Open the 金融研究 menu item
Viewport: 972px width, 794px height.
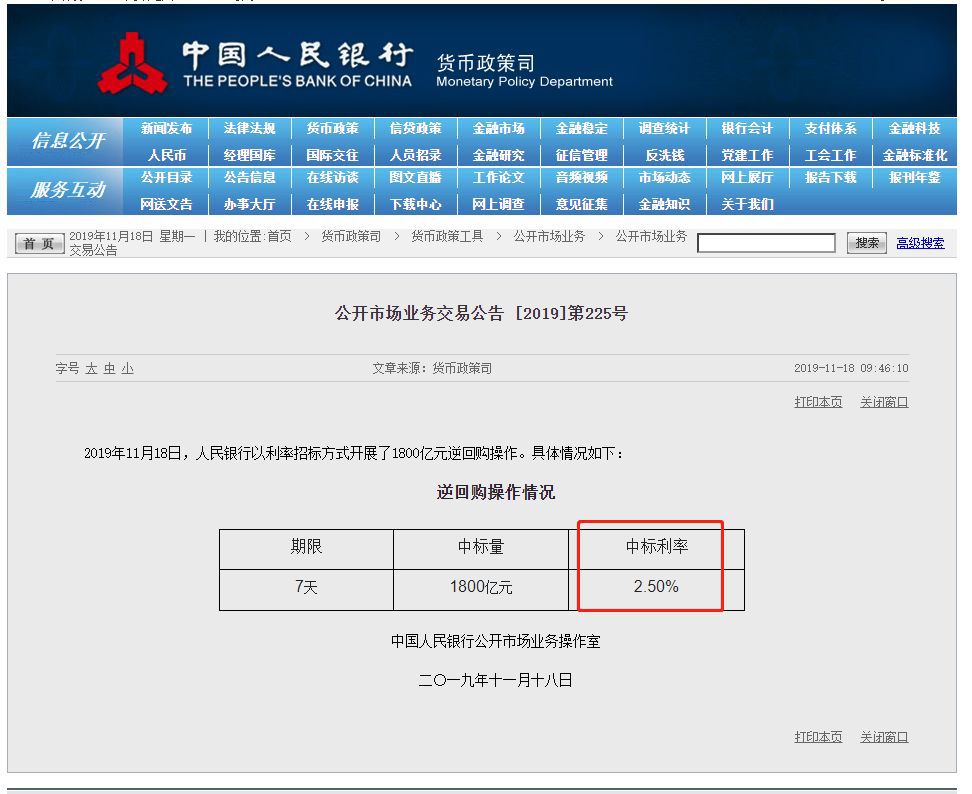498,156
